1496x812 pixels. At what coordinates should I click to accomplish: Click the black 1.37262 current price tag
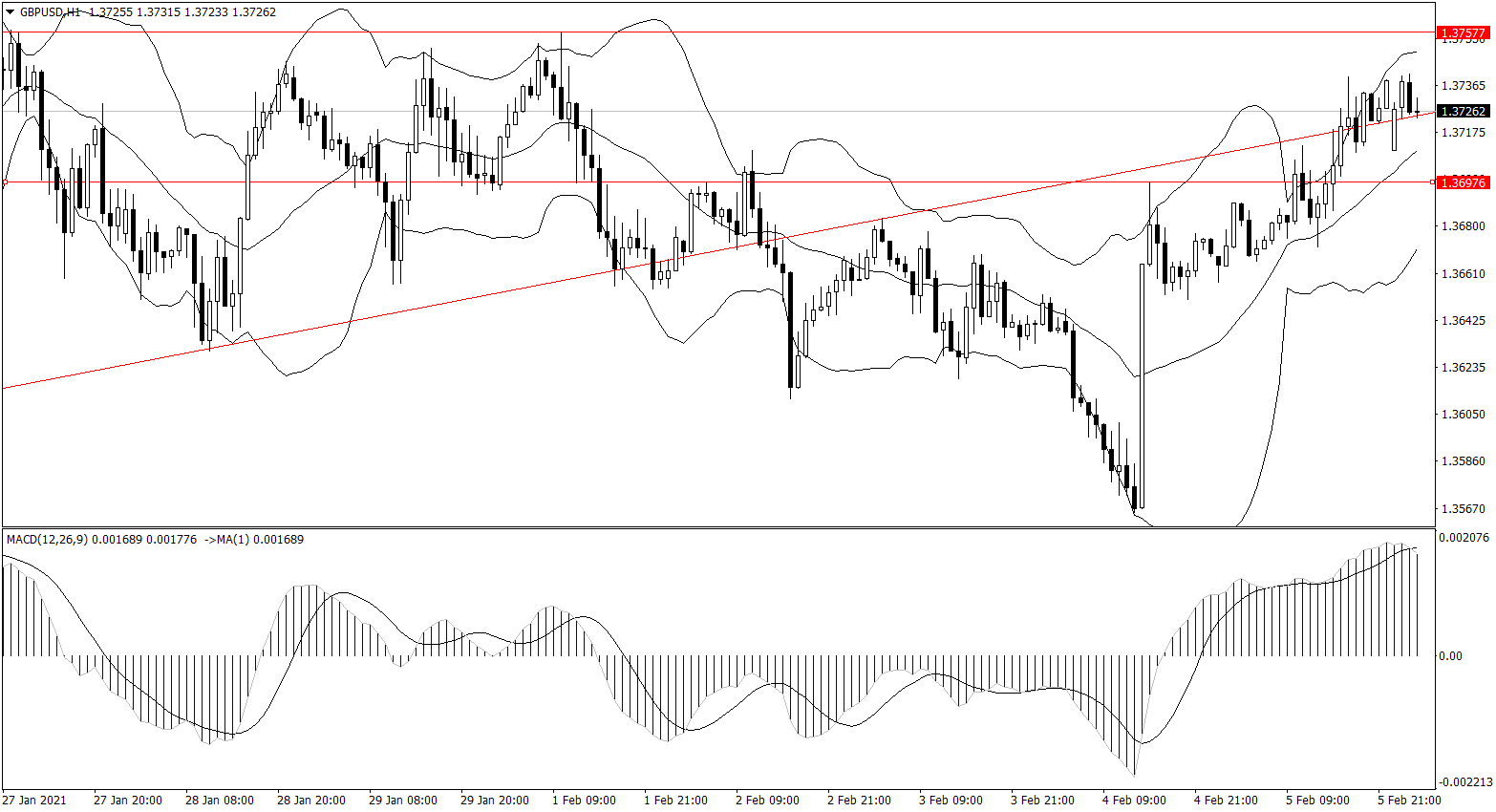(1463, 112)
